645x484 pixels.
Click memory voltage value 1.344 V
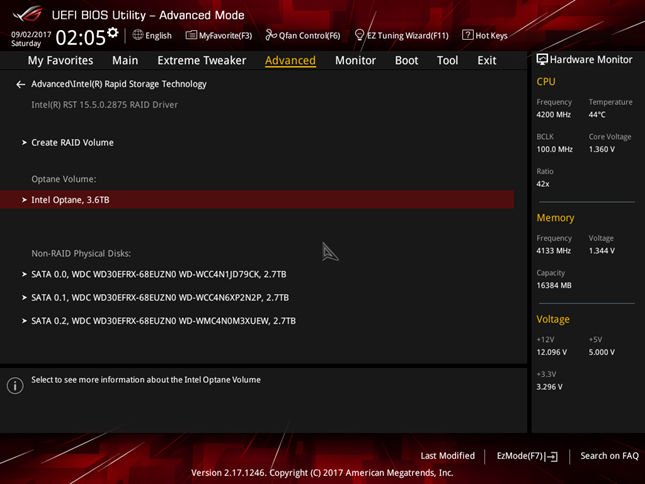tap(601, 250)
